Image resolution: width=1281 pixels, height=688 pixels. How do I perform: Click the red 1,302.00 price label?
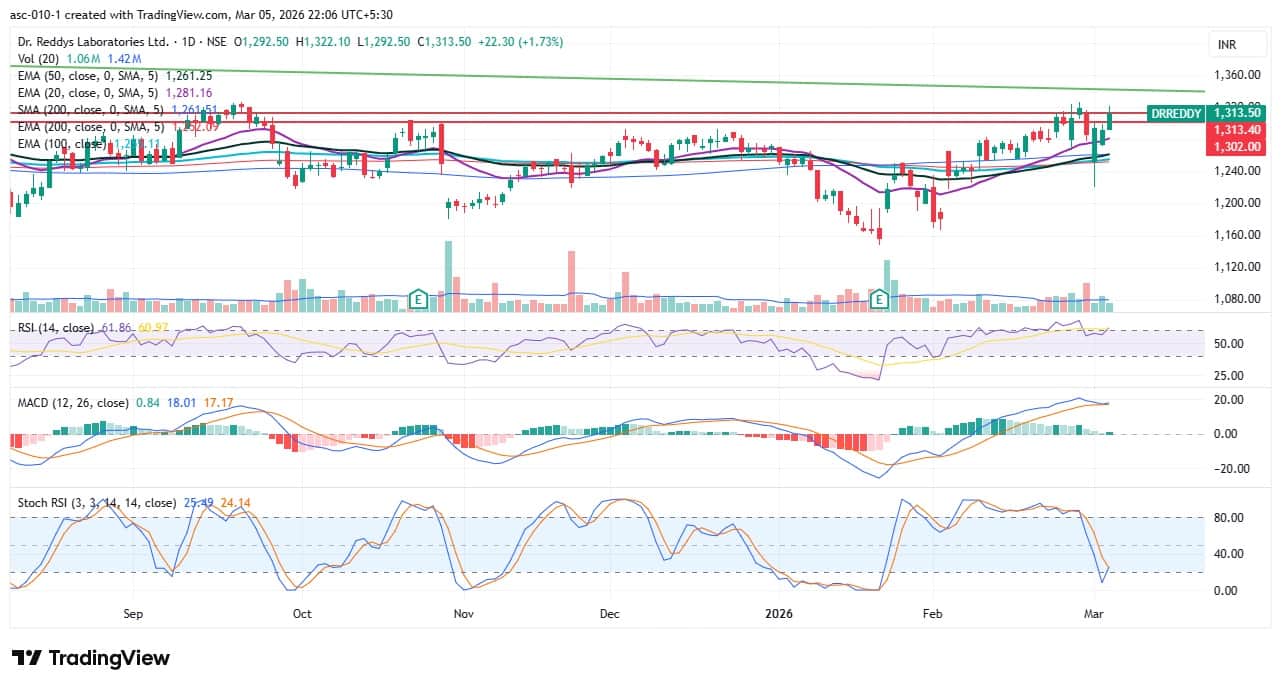pos(1238,146)
